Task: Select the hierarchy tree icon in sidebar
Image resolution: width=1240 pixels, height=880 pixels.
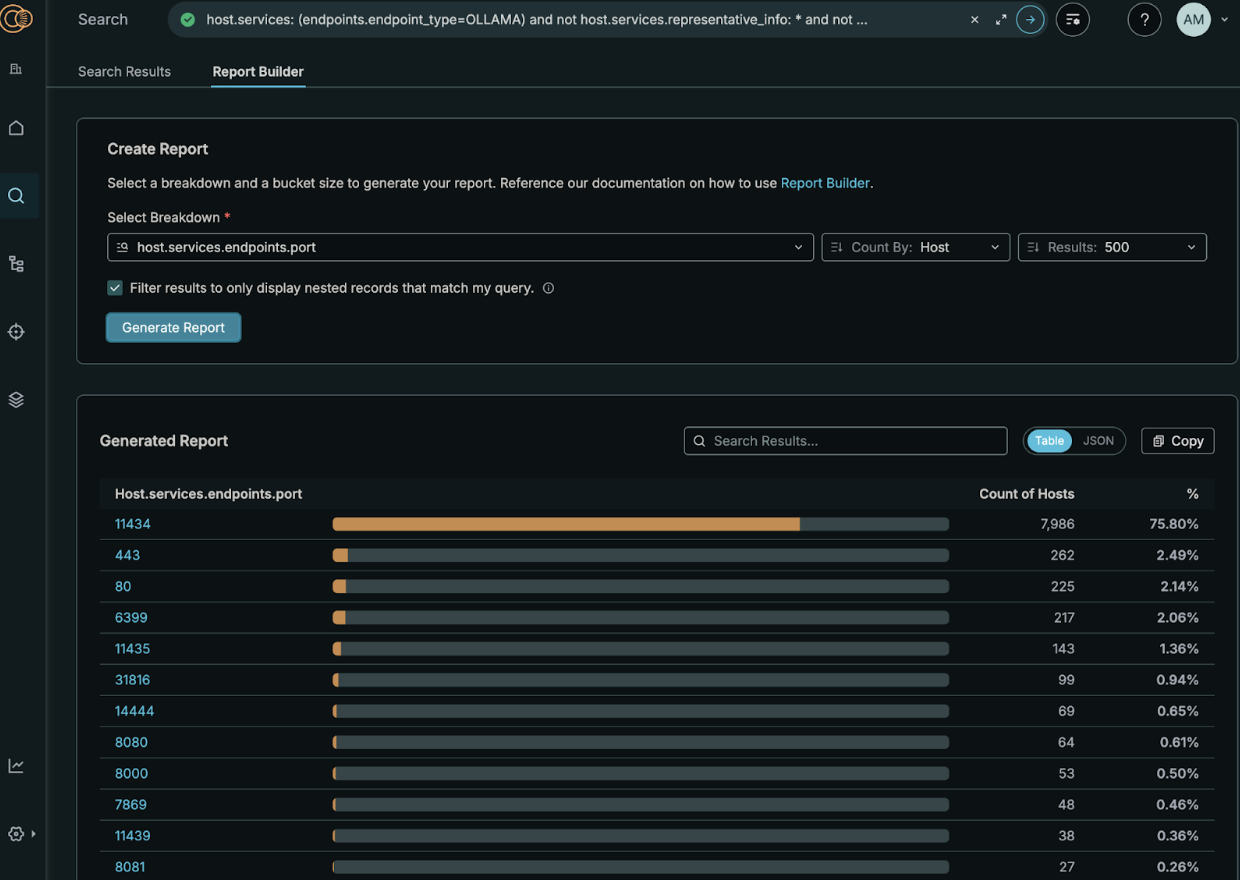Action: (15, 263)
